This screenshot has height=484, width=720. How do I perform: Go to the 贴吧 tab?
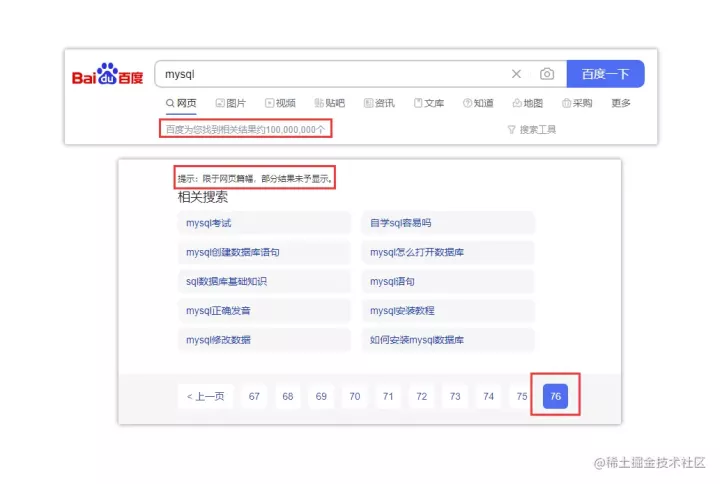coord(329,103)
